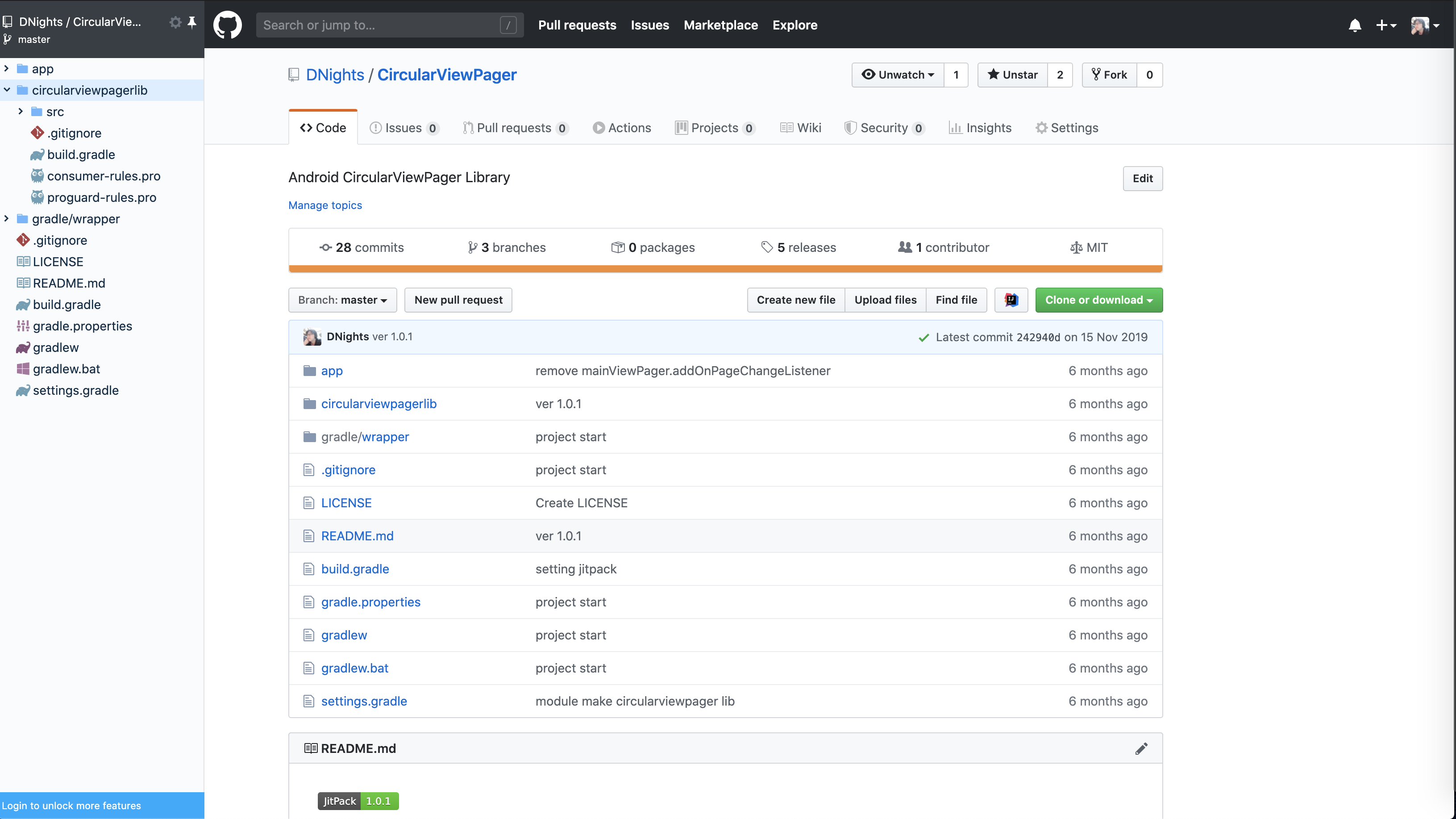
Task: Toggle Unstar on the repository
Action: tap(1012, 75)
